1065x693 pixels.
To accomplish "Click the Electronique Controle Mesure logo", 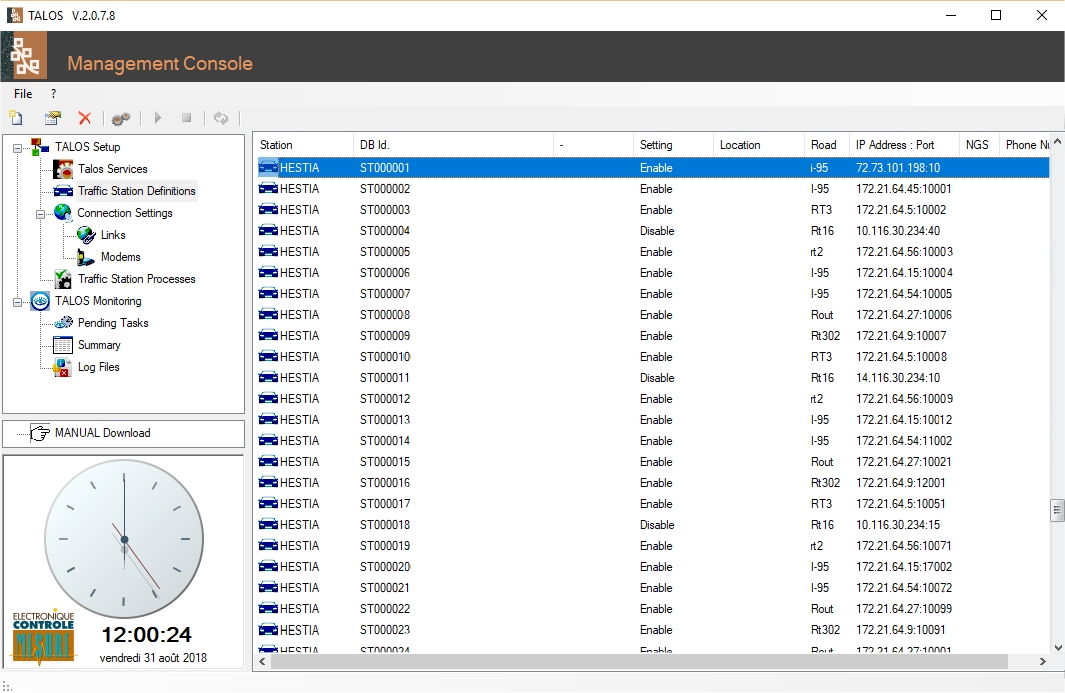I will pos(43,636).
